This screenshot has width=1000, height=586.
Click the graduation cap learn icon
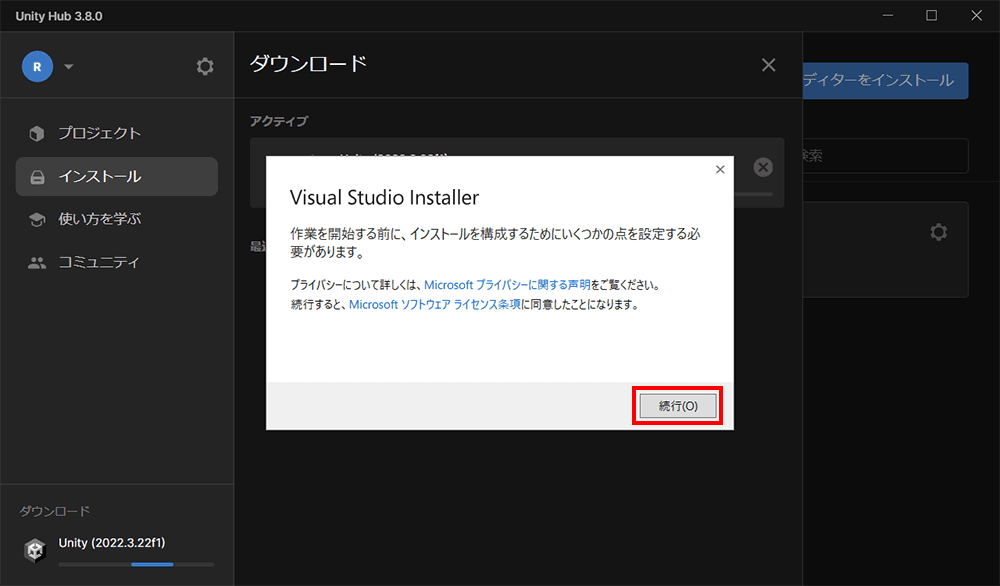tap(37, 219)
